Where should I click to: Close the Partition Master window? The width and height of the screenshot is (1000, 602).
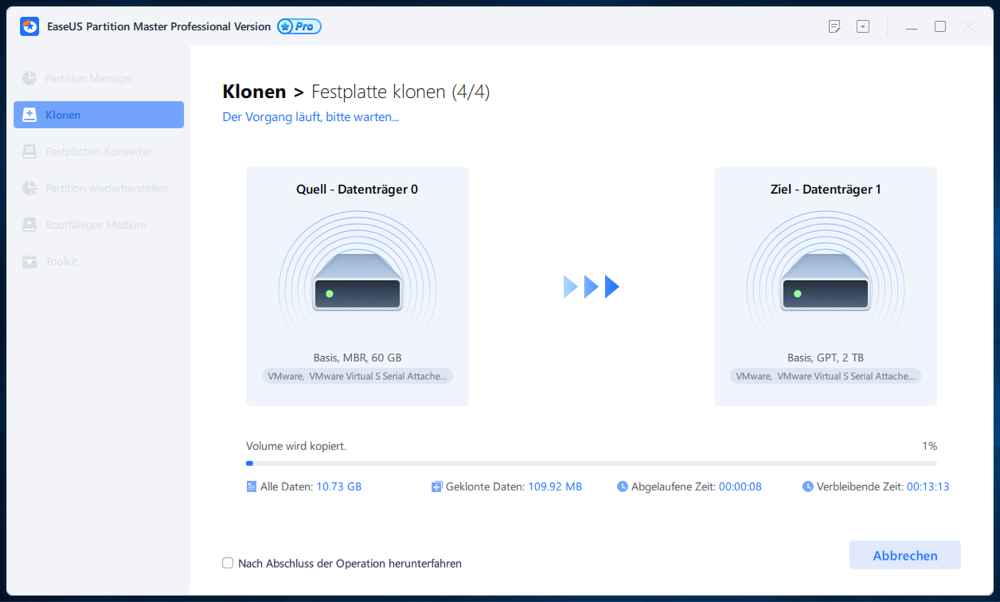(x=969, y=27)
